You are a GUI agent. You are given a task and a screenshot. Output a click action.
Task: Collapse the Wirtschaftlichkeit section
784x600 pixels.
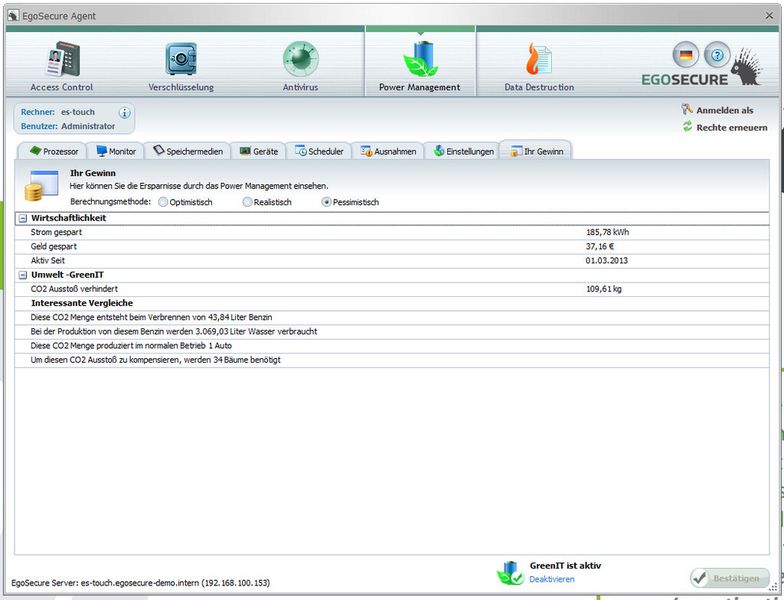(x=22, y=218)
